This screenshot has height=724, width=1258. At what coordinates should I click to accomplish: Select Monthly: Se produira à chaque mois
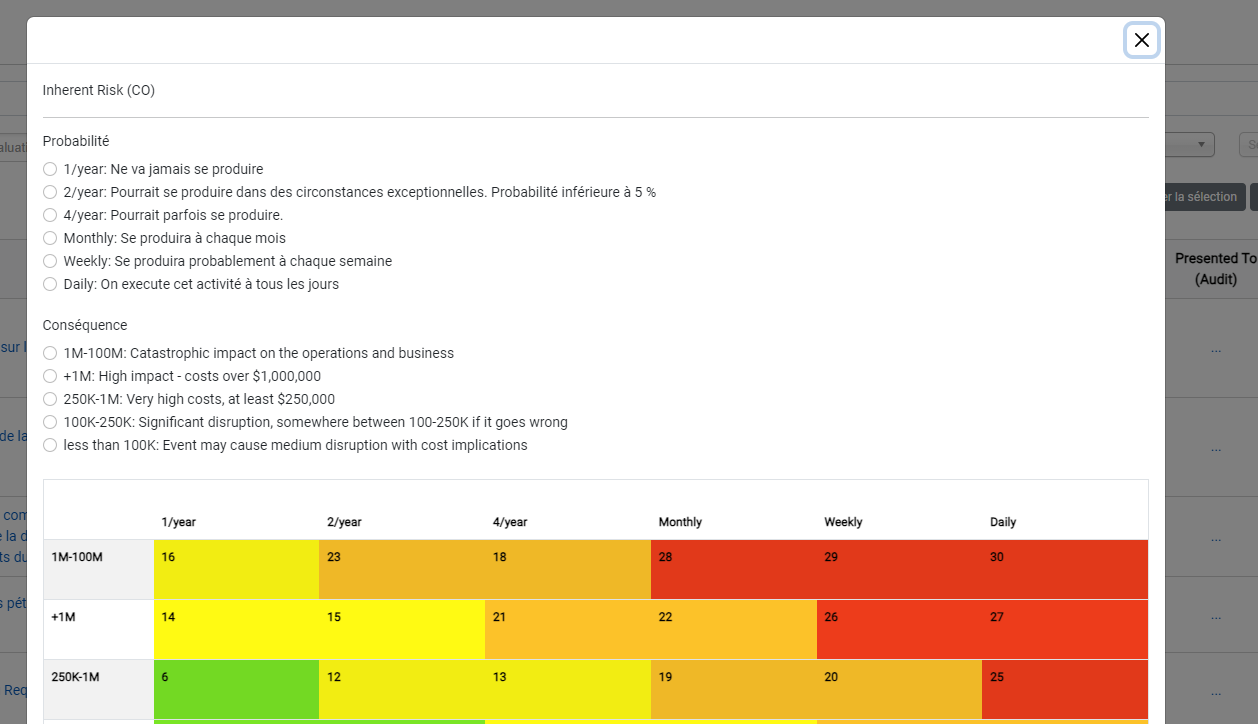[50, 238]
